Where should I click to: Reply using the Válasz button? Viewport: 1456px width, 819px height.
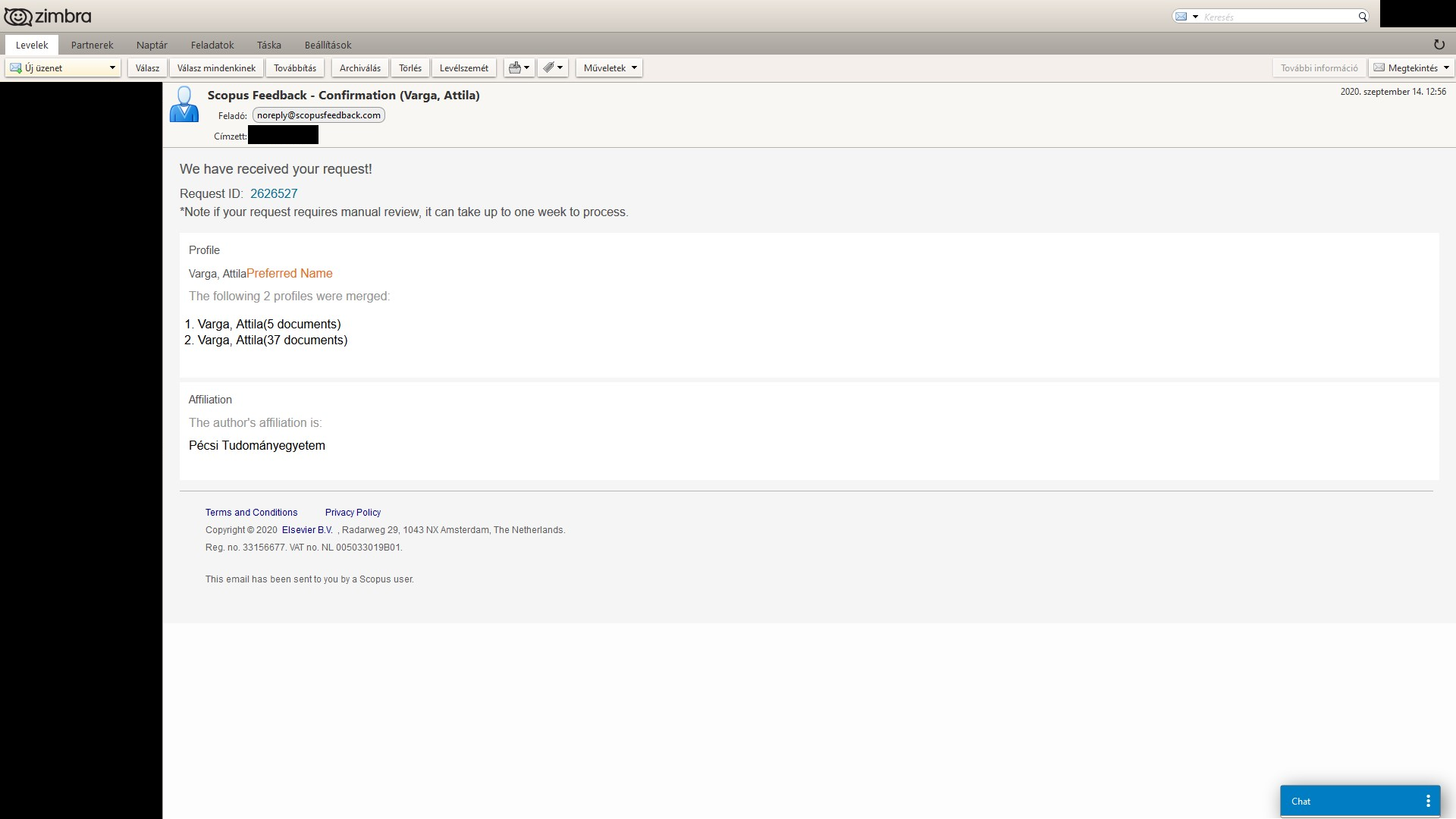[147, 67]
